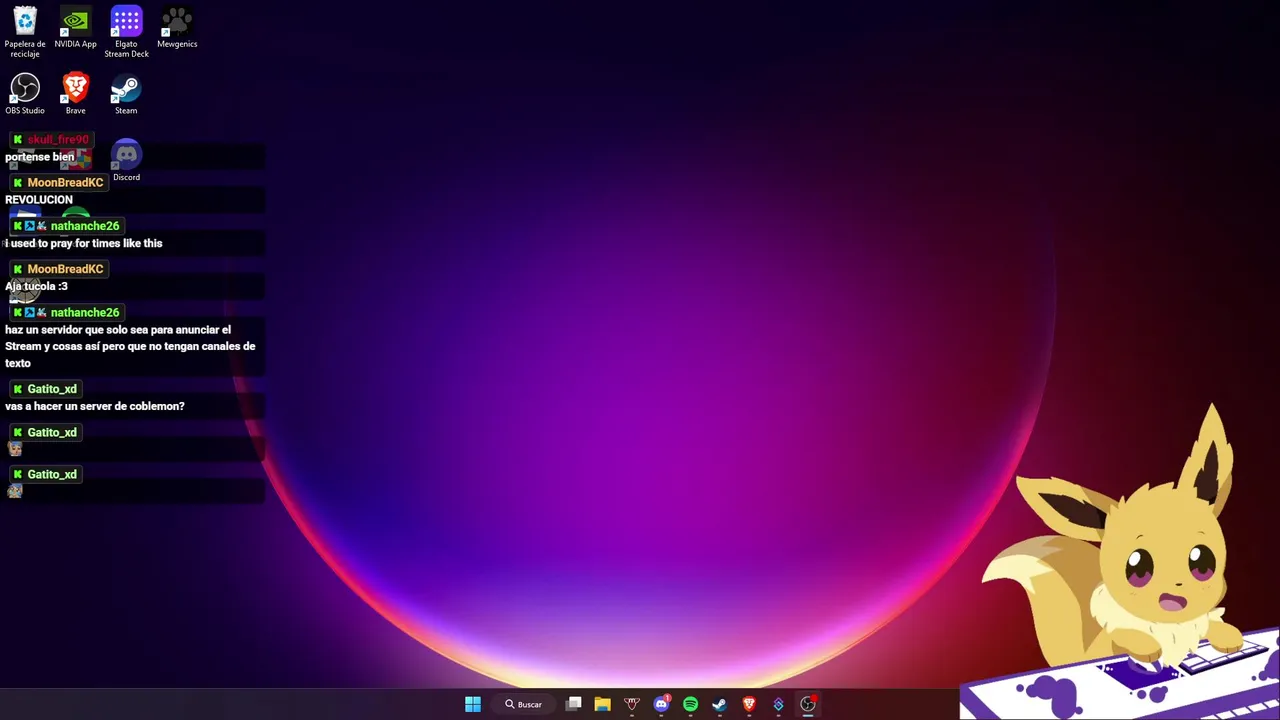The image size is (1280, 720).
Task: Launch NVIDIA App from the desktop
Action: pos(75,28)
